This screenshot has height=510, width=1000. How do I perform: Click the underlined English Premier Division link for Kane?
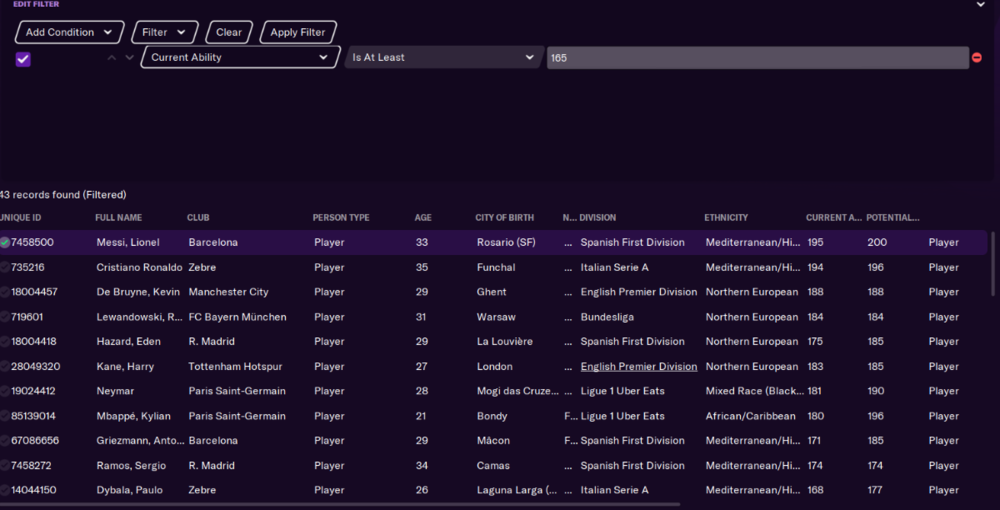click(638, 367)
